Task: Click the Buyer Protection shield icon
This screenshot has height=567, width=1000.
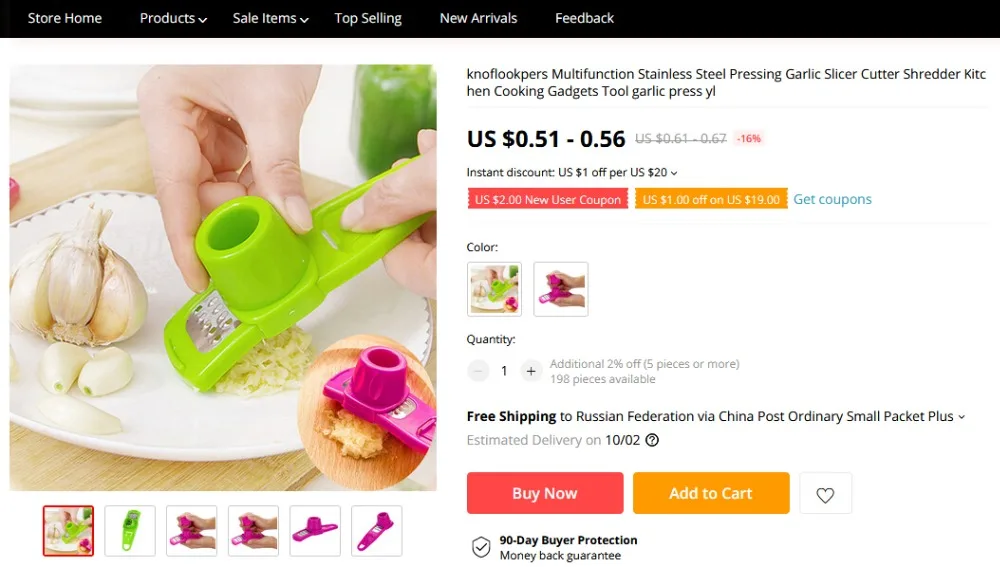Action: coord(481,547)
